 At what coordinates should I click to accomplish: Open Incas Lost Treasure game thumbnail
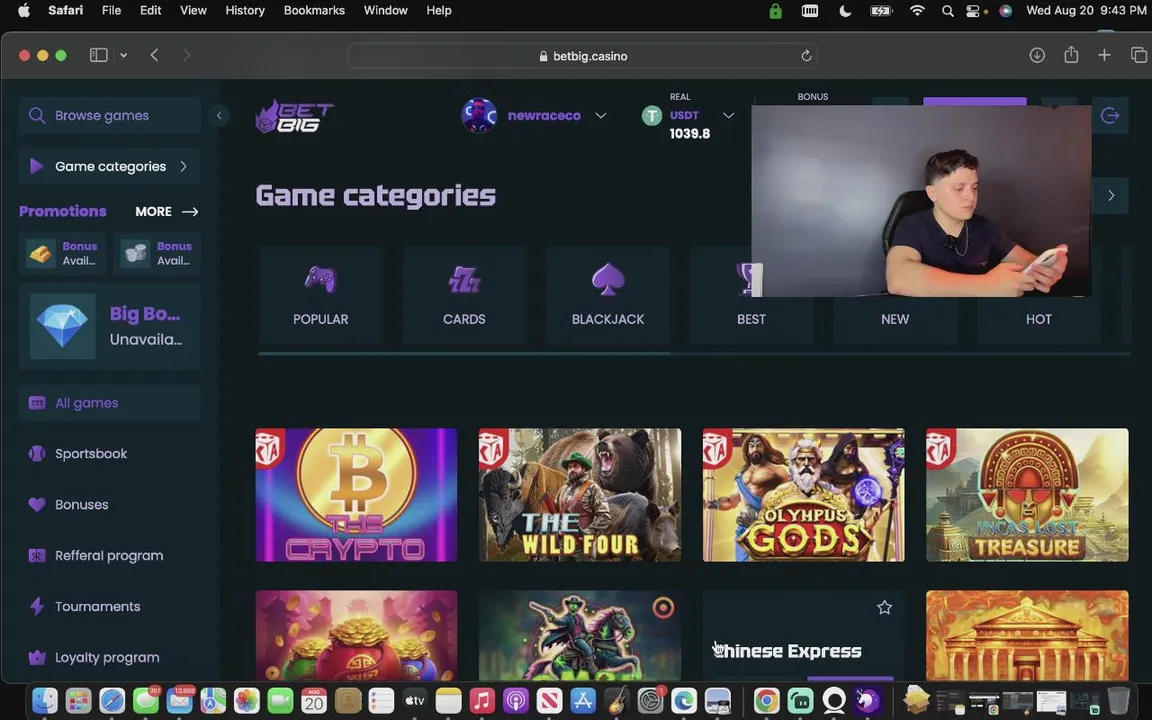click(1027, 495)
